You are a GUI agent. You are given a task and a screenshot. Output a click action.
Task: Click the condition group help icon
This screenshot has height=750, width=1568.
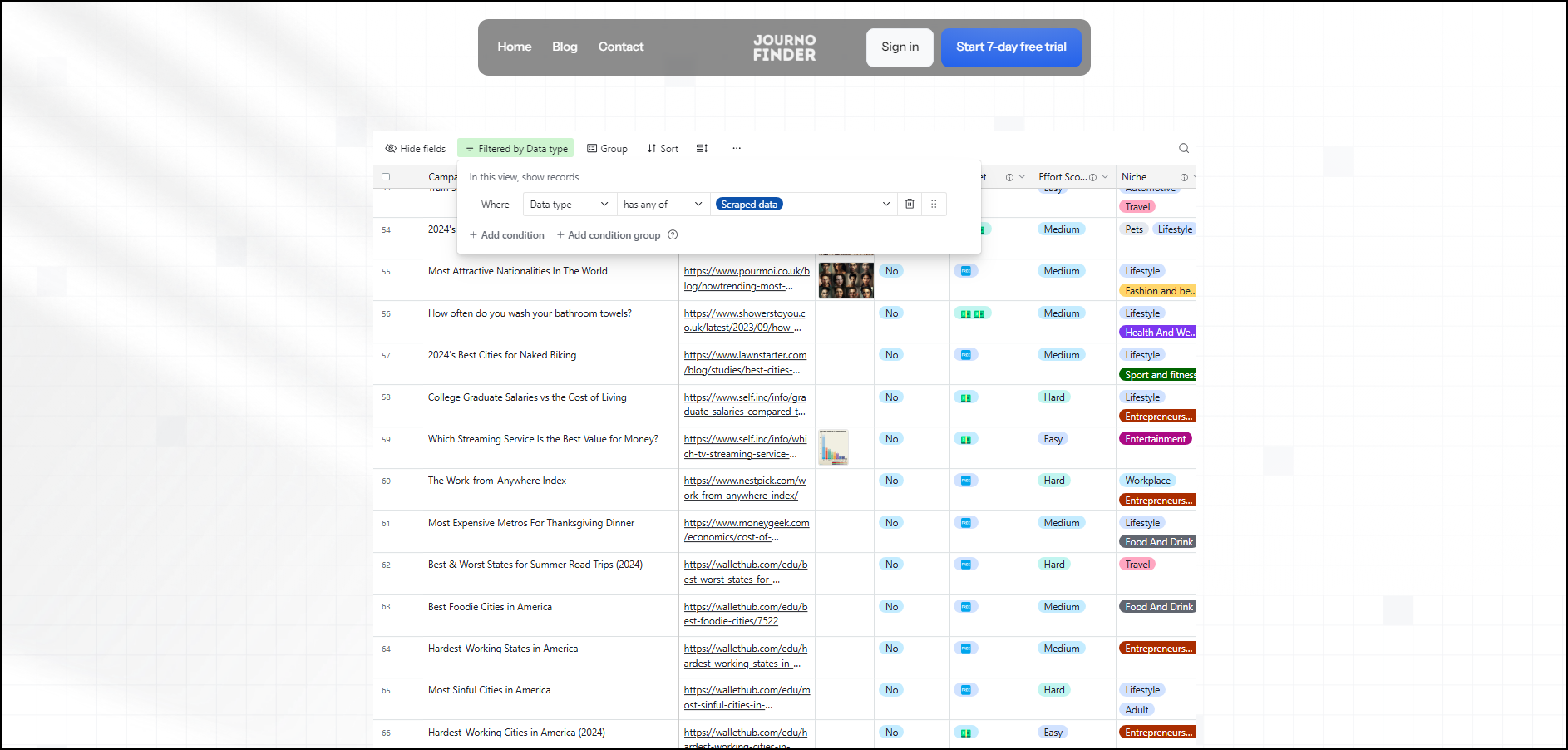[673, 234]
